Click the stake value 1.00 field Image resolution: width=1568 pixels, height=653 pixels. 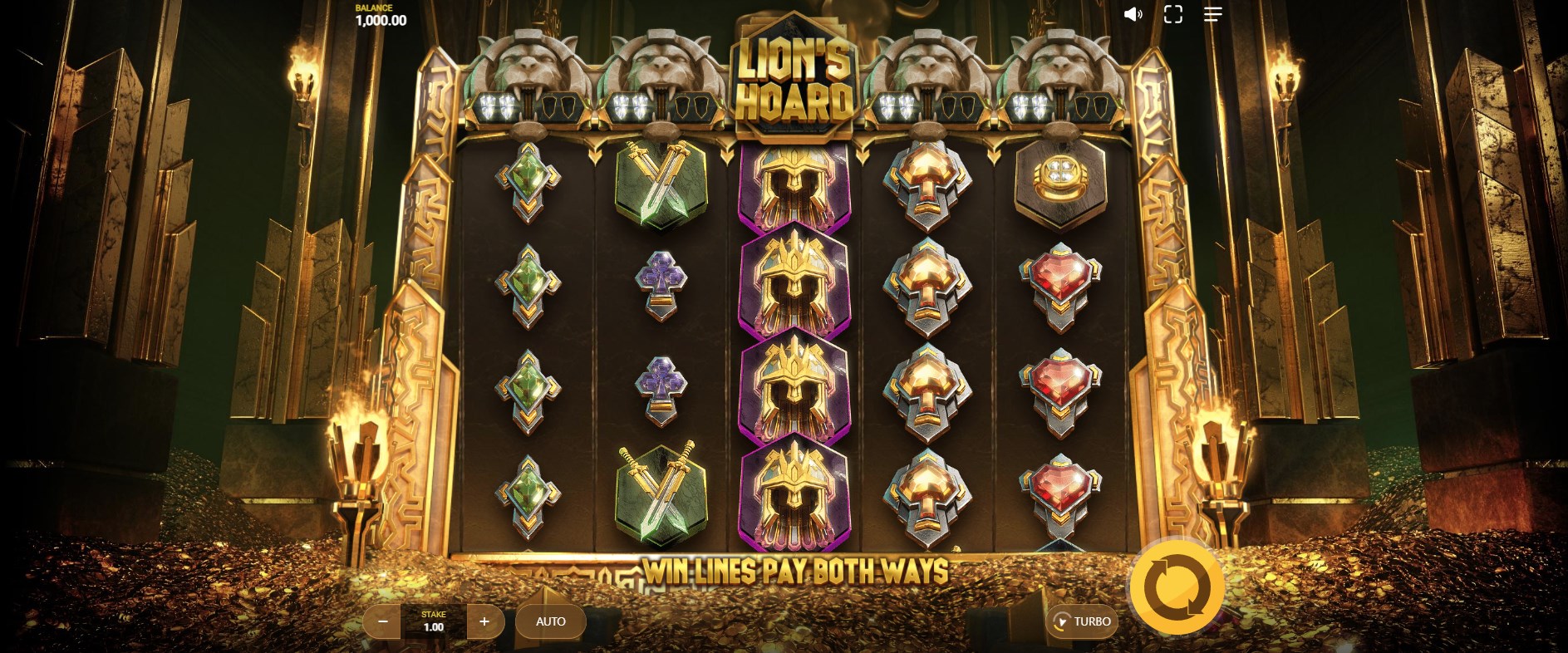(434, 621)
